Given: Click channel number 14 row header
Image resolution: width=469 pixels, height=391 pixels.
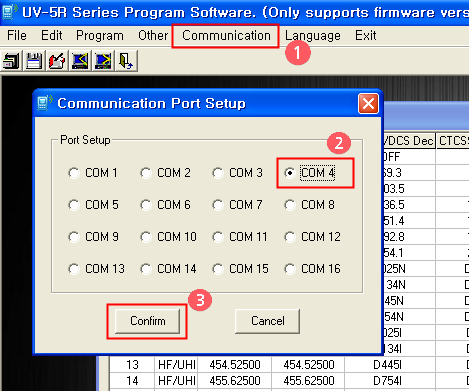Looking at the screenshot, I should click(132, 381).
